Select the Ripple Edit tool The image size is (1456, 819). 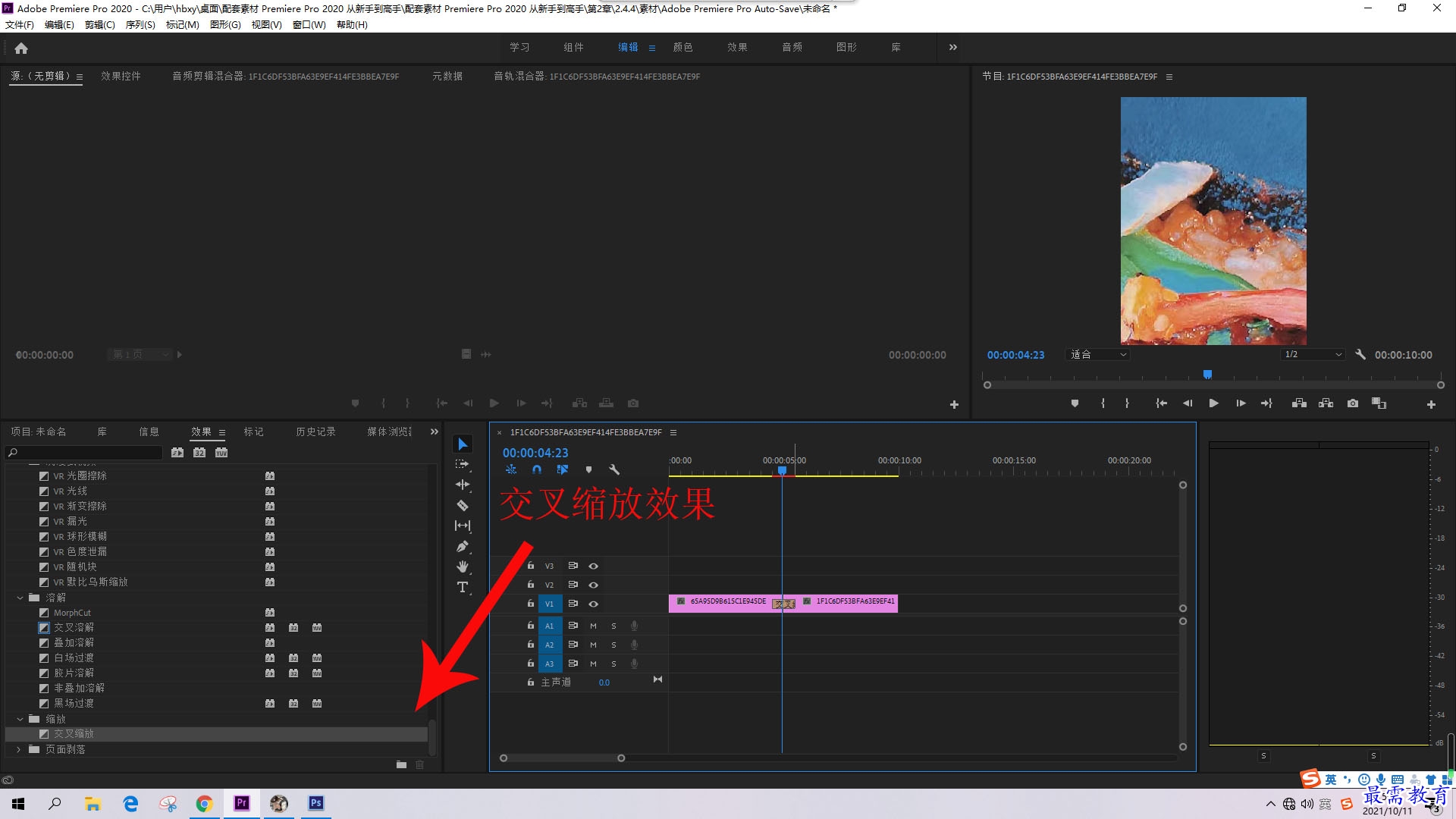(463, 485)
